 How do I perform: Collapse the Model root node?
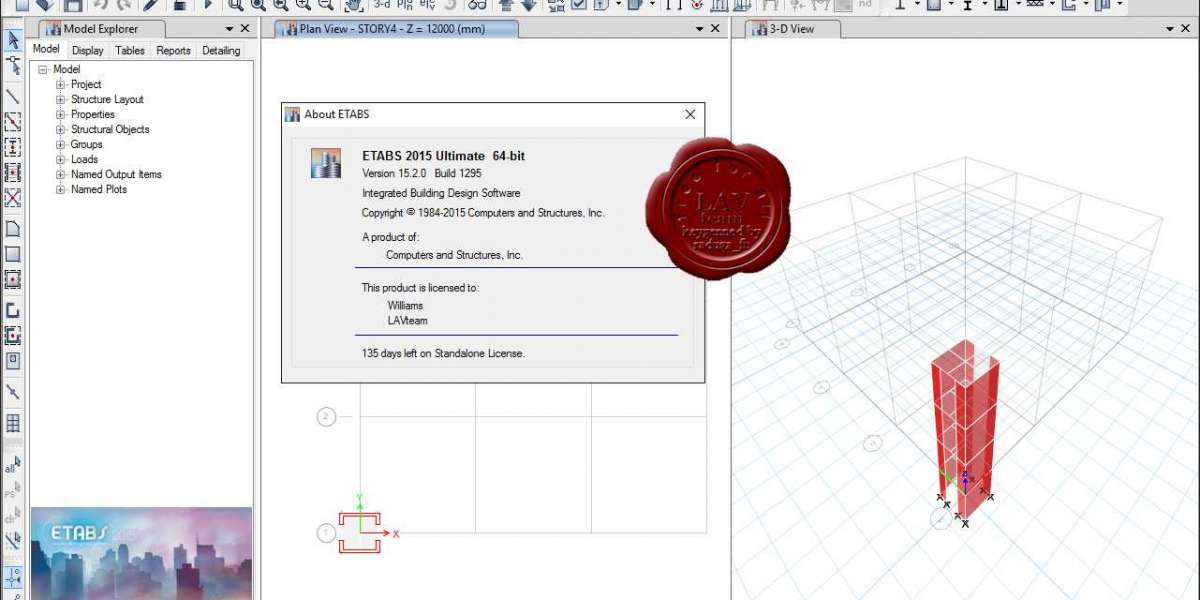[43, 70]
